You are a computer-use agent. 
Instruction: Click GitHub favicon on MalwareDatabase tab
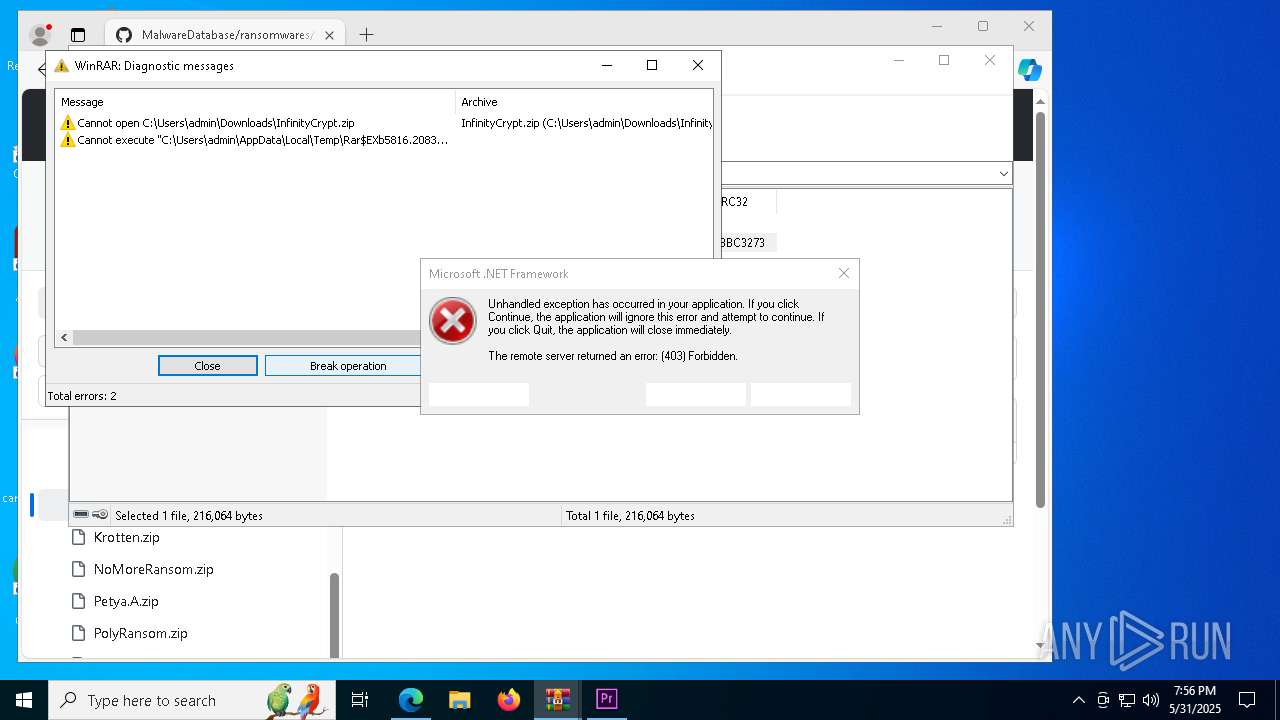pos(124,35)
